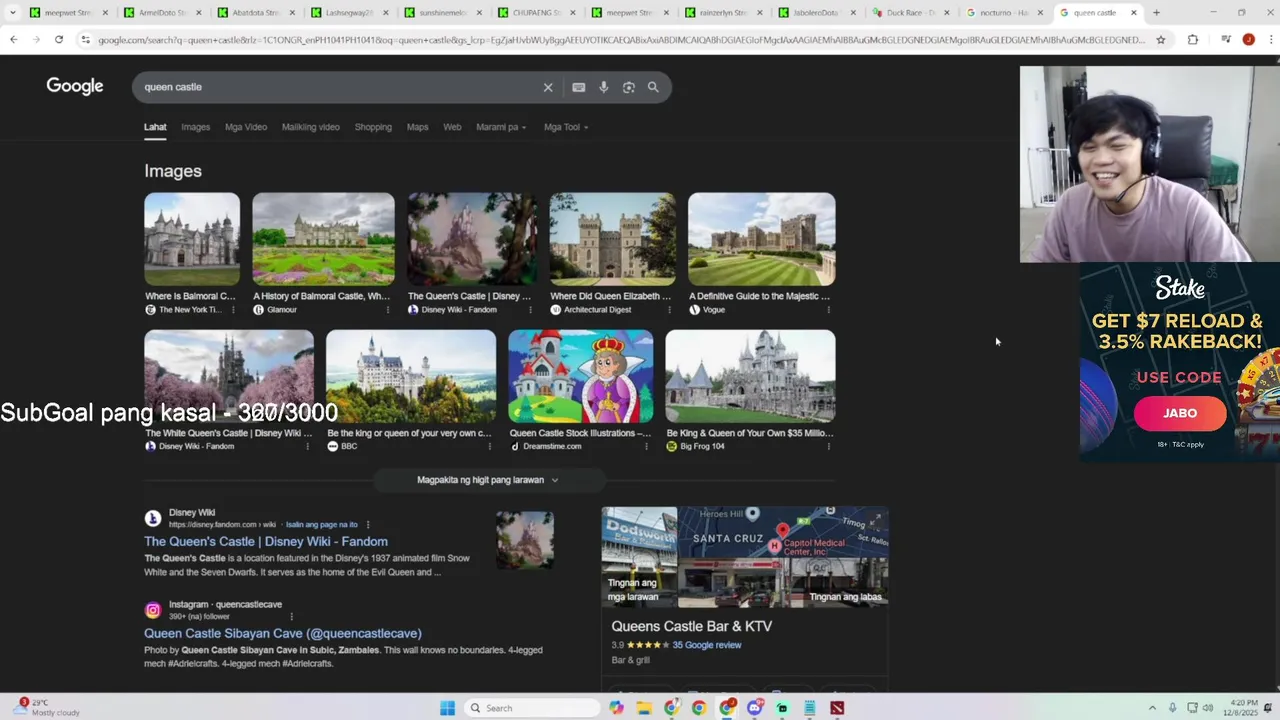Switch to the Maikling video tab
Image resolution: width=1280 pixels, height=720 pixels.
coord(311,127)
